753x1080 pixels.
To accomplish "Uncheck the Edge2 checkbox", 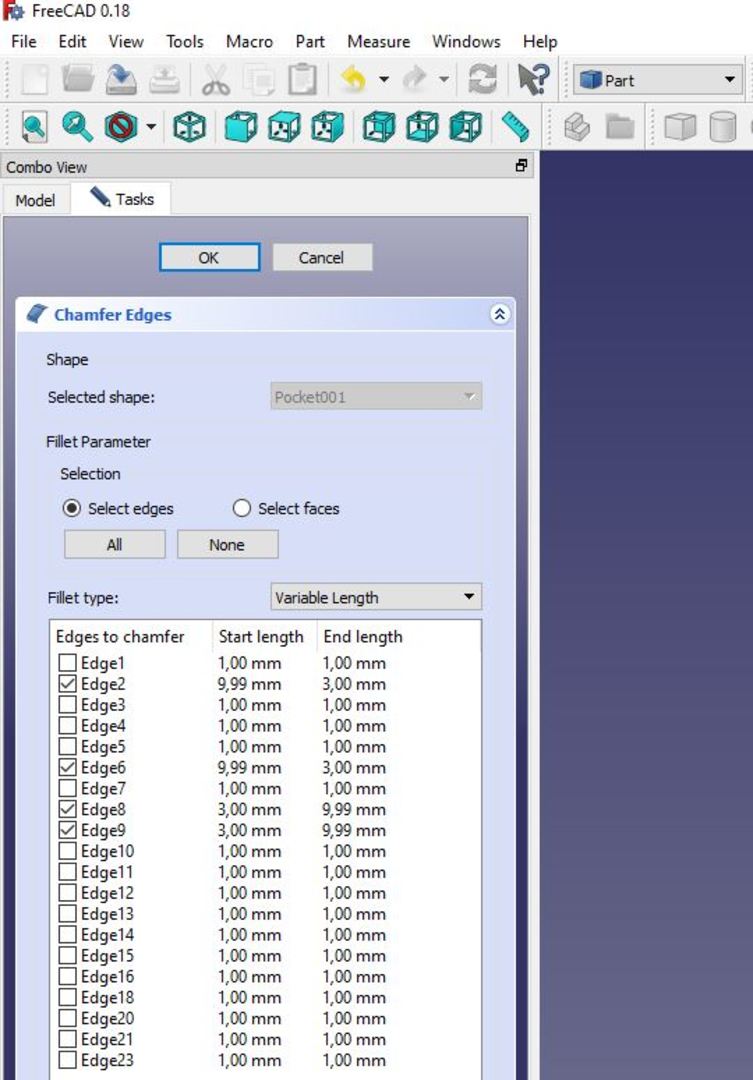I will coord(68,684).
